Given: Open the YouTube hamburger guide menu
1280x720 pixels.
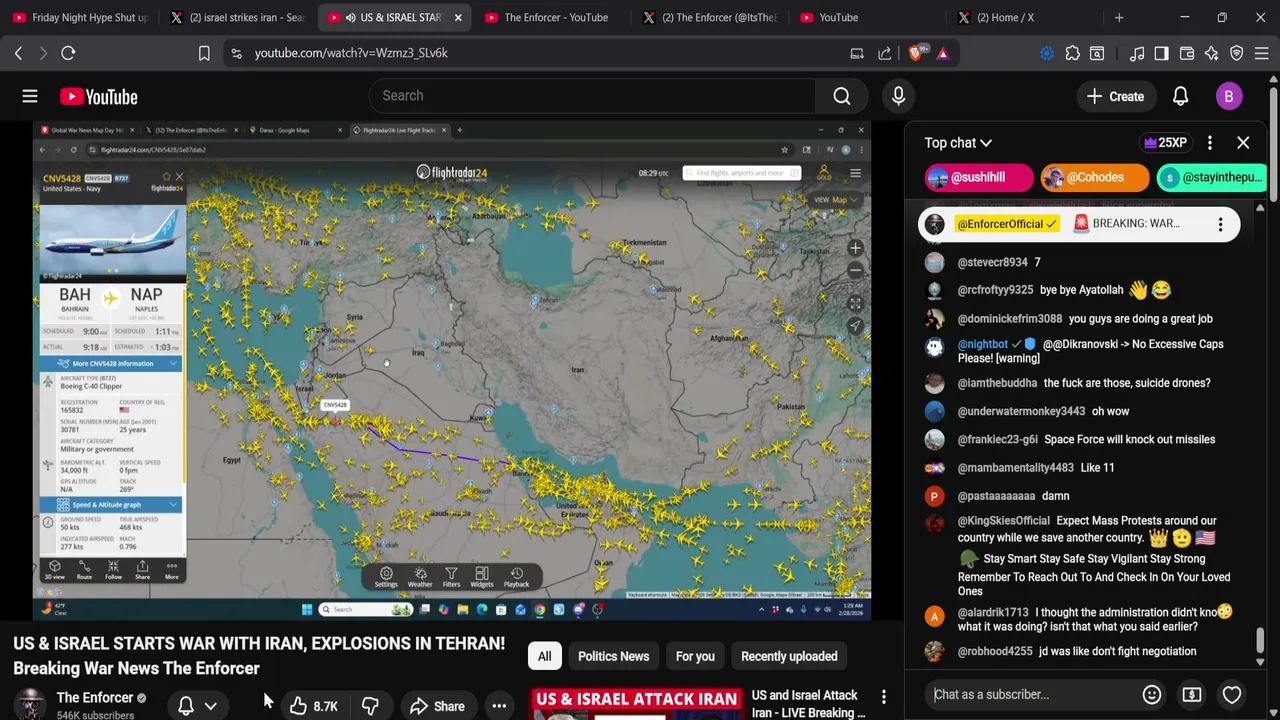Looking at the screenshot, I should (x=30, y=96).
